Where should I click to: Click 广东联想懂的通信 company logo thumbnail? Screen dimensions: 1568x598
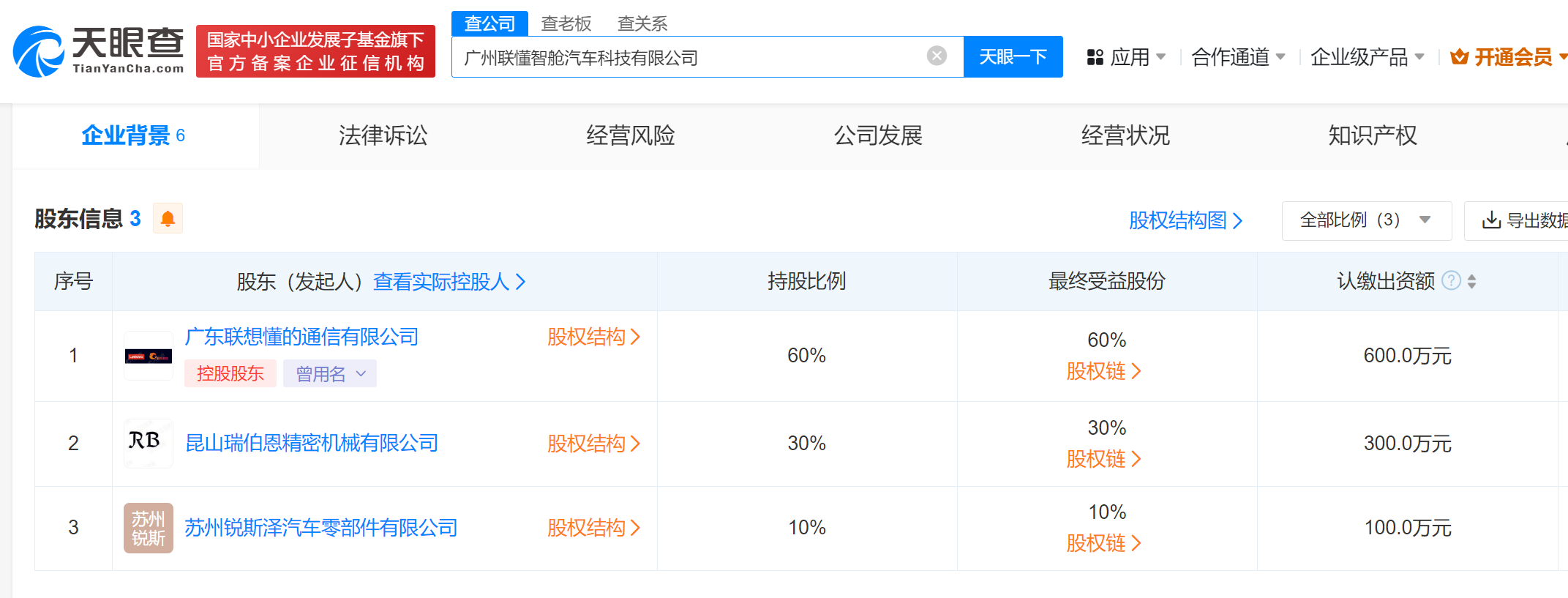point(149,356)
